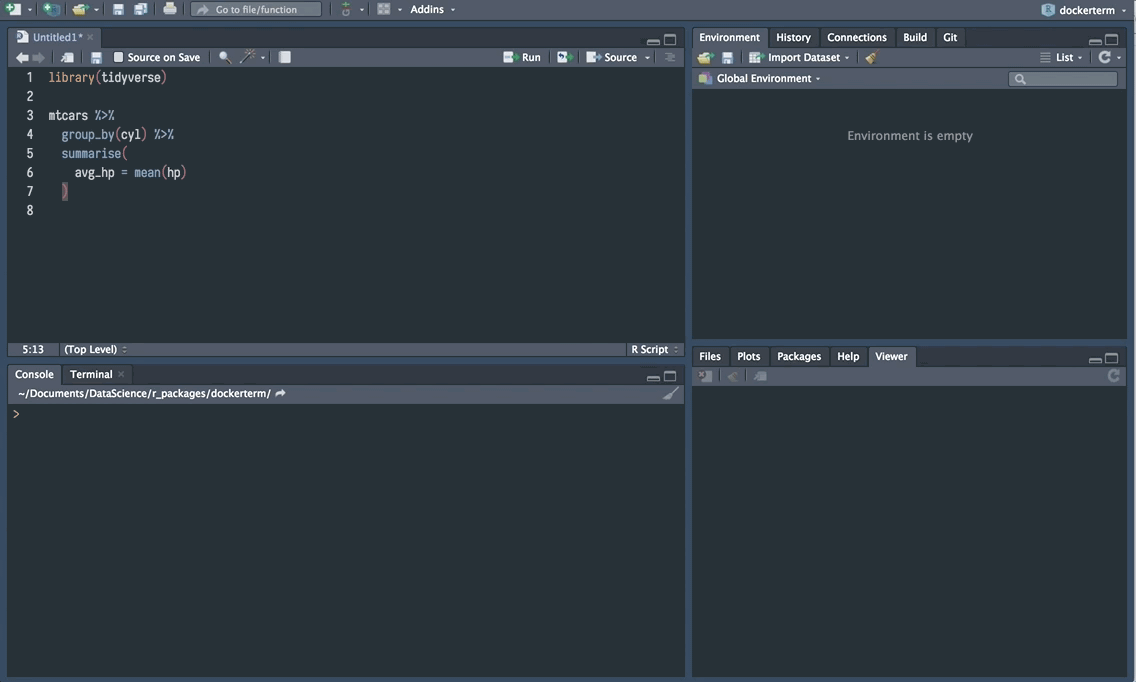
Task: View current working directory arrow in console
Action: 280,394
